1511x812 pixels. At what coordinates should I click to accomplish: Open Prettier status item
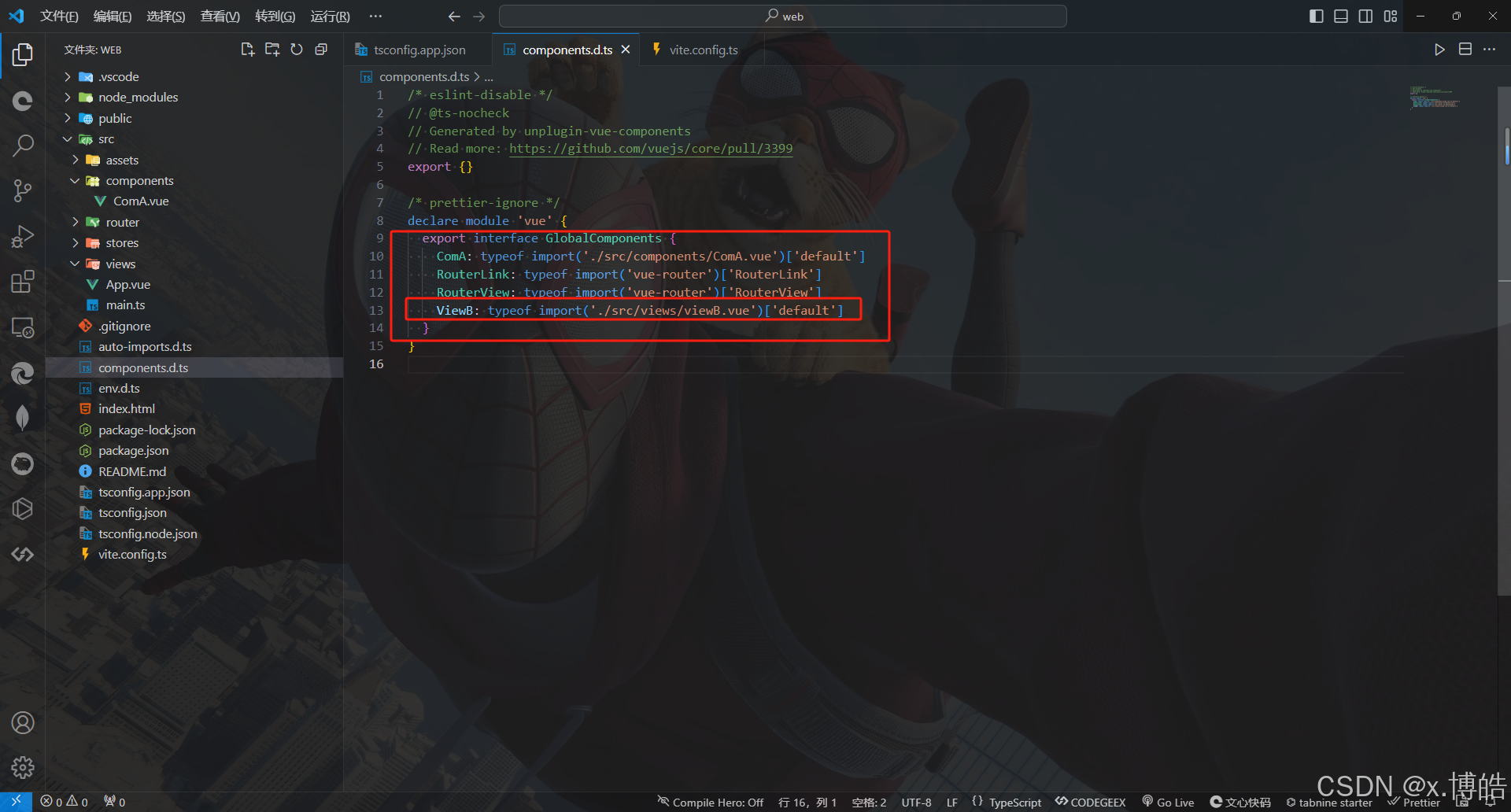click(x=1414, y=802)
